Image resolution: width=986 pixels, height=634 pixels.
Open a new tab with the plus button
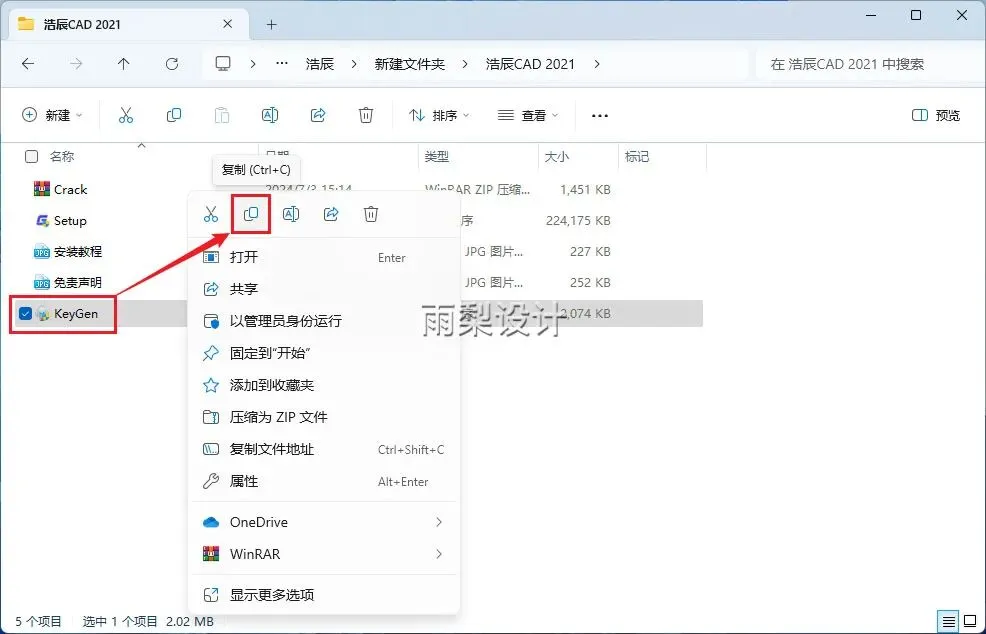coord(272,25)
